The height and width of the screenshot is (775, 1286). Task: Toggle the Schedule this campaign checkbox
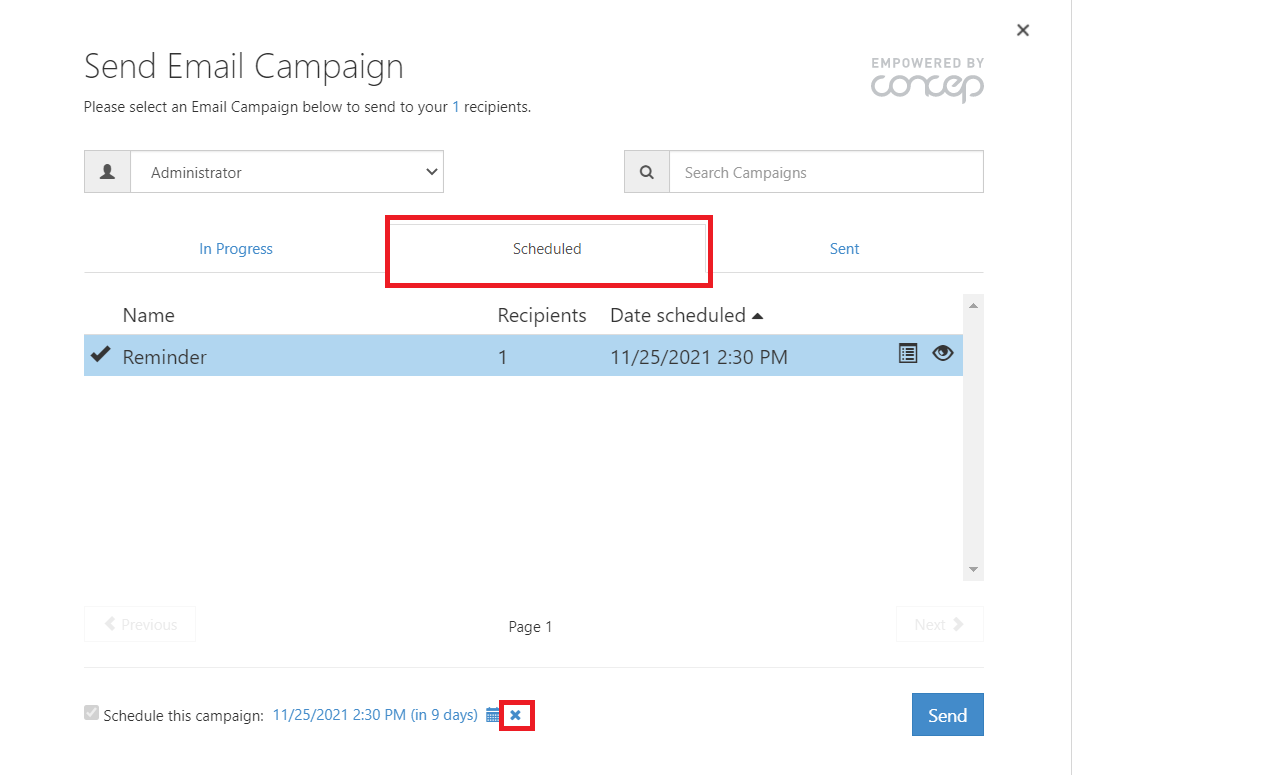(92, 713)
